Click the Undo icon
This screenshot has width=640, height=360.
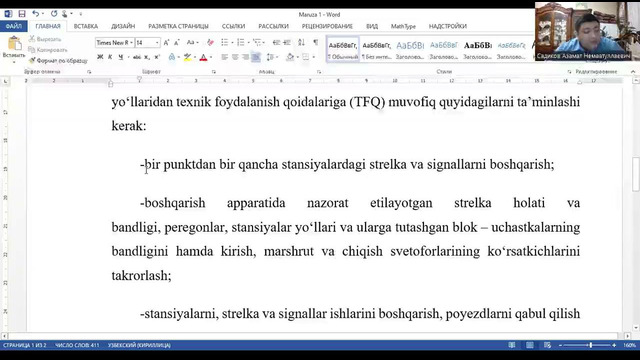point(36,14)
